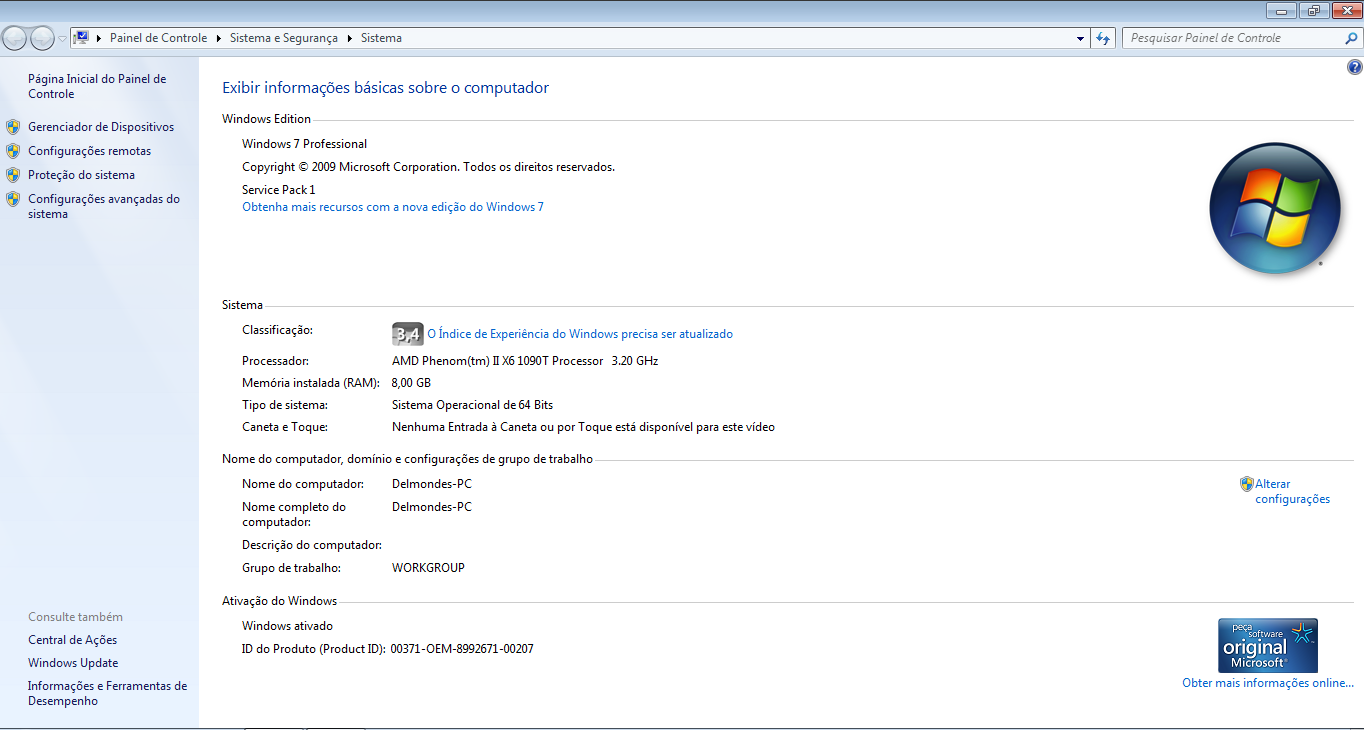
Task: Click the WORKGROUP value
Action: (428, 568)
